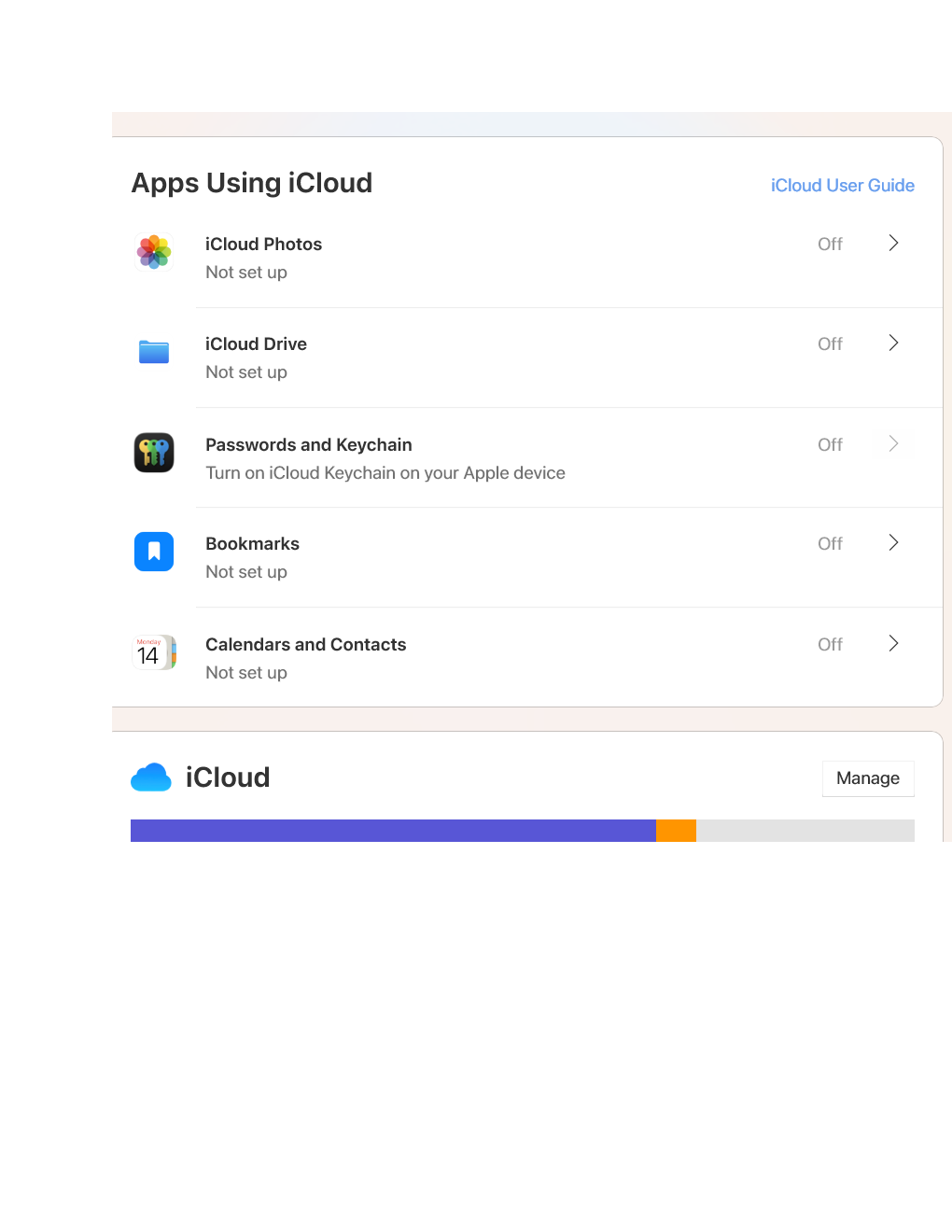The width and height of the screenshot is (952, 1232).
Task: Click the iCloud Drive folder icon
Action: point(154,352)
